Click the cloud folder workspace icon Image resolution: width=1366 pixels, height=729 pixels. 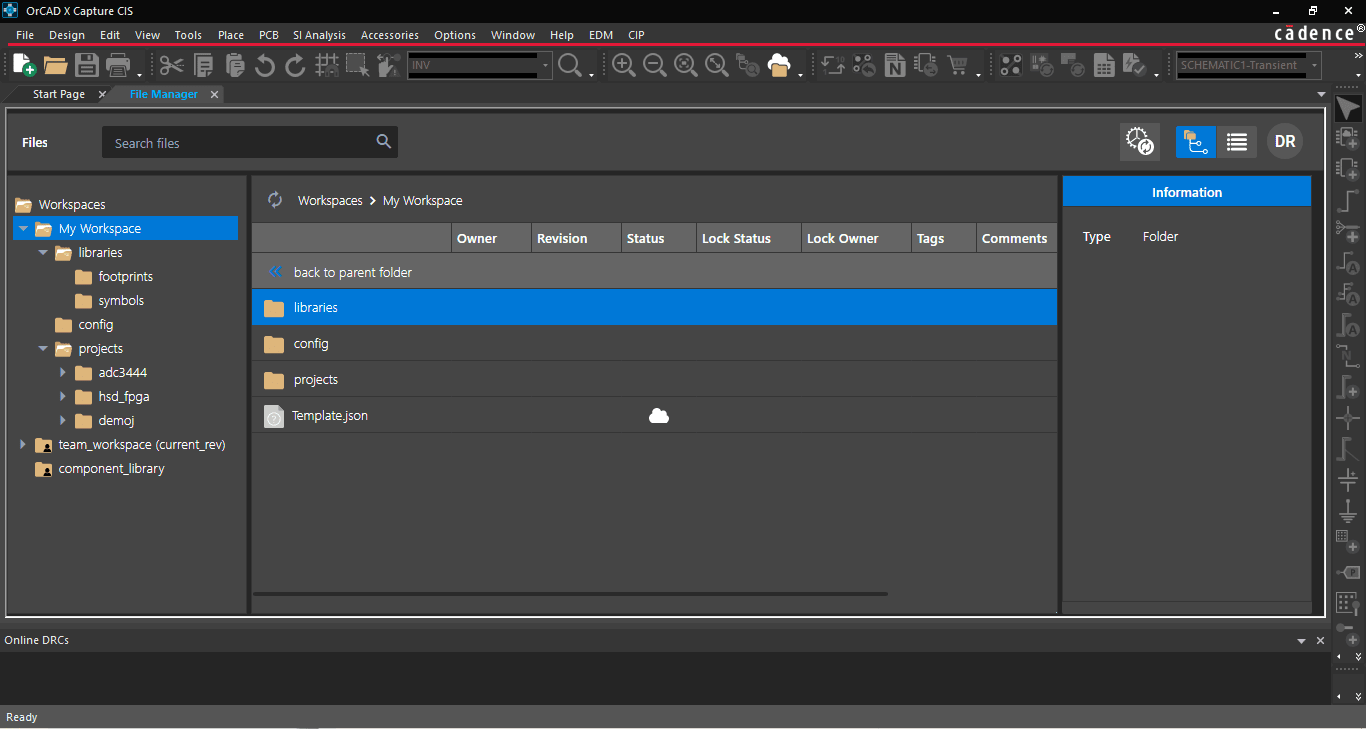(779, 65)
